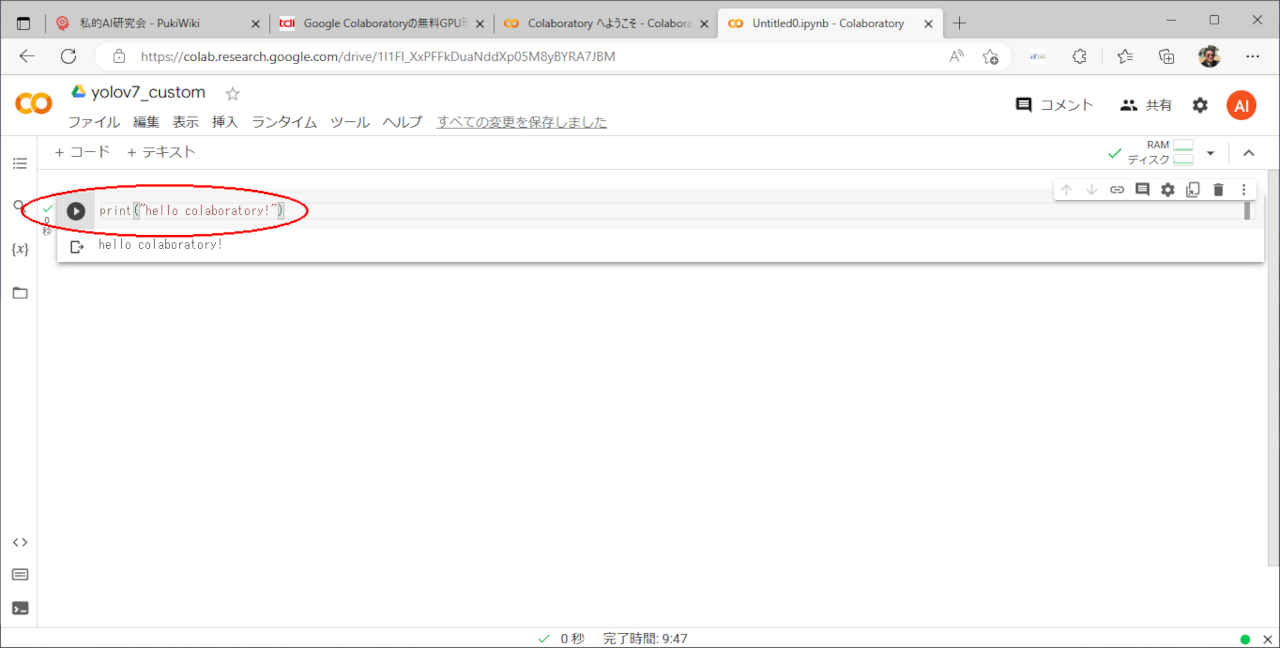Open the ファイル menu
The image size is (1280, 648).
93,122
